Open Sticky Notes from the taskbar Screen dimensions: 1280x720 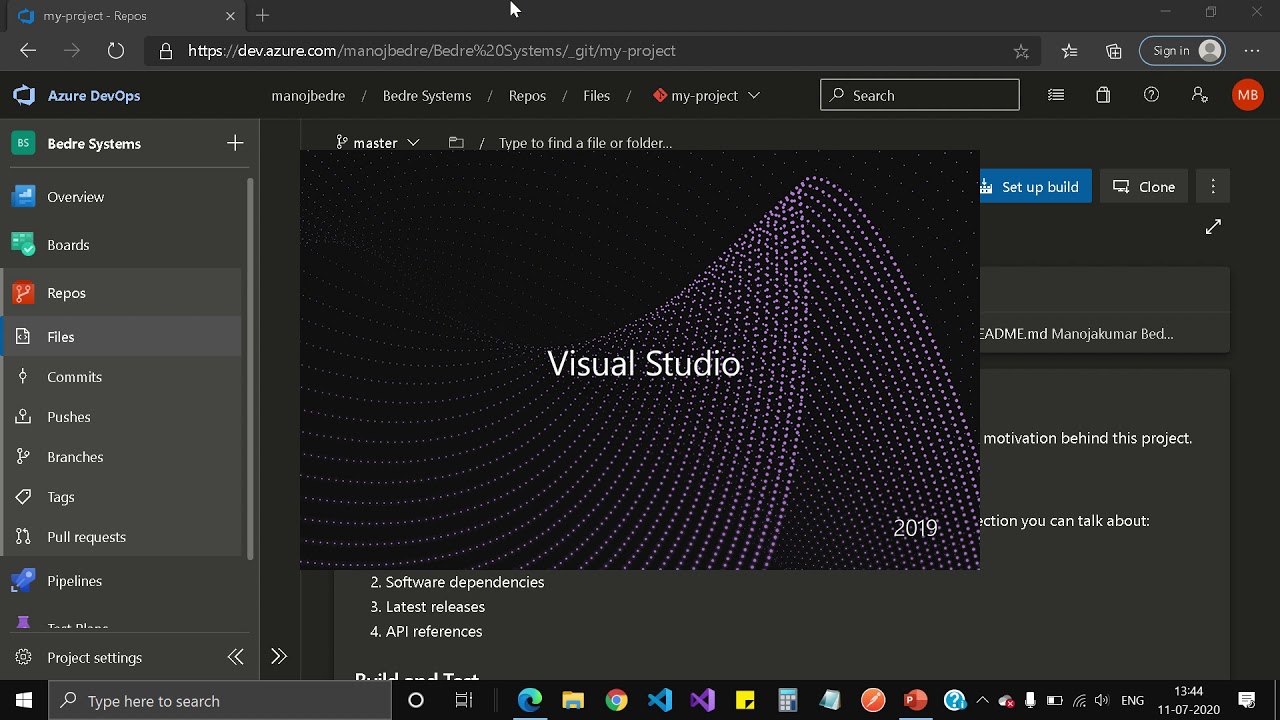(x=745, y=701)
